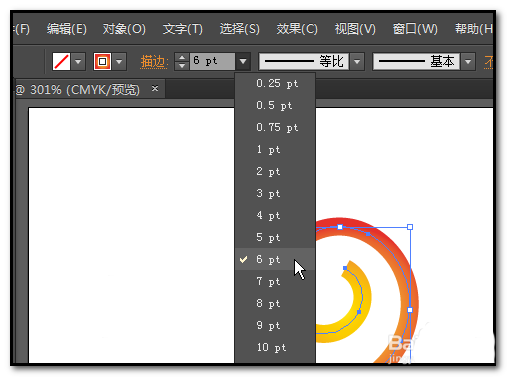This screenshot has width=507, height=377.
Task: Open the 描边 stroke panel link
Action: point(154,62)
